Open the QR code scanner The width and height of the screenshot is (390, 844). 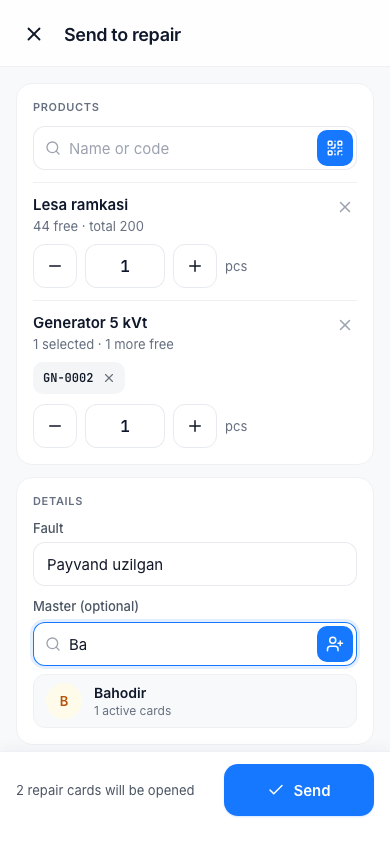pyautogui.click(x=335, y=148)
